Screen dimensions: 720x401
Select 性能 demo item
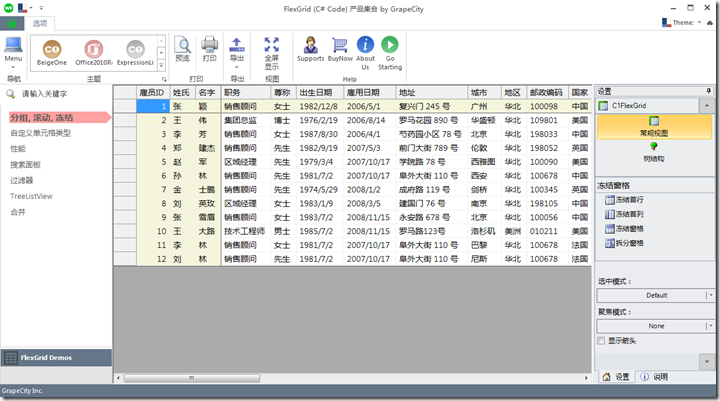18,149
